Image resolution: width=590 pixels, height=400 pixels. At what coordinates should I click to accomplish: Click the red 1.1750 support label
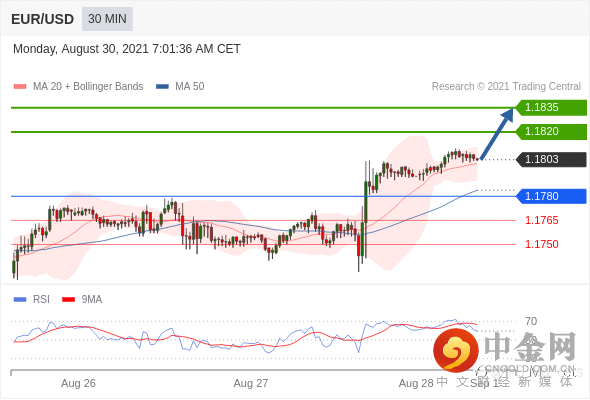pos(541,245)
